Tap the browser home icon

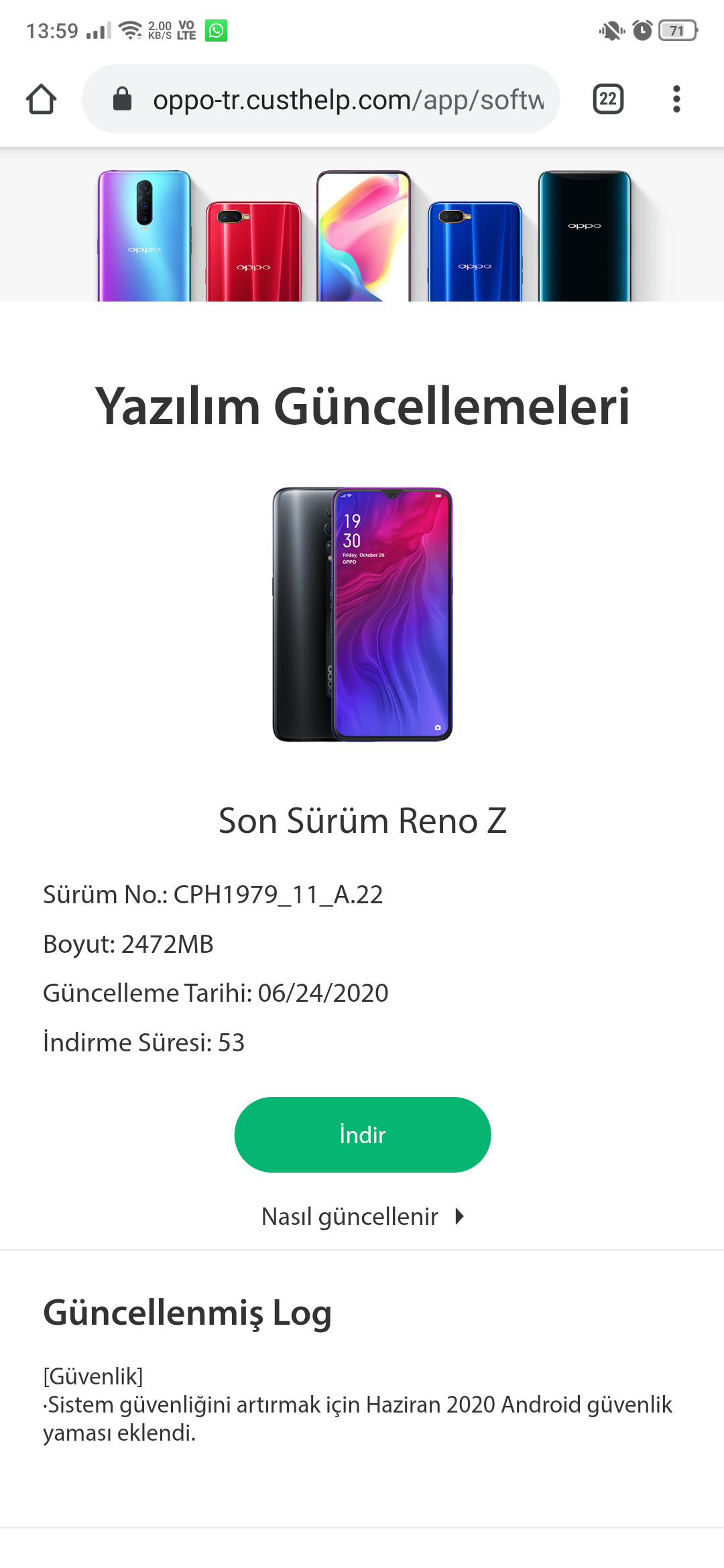pos(41,99)
